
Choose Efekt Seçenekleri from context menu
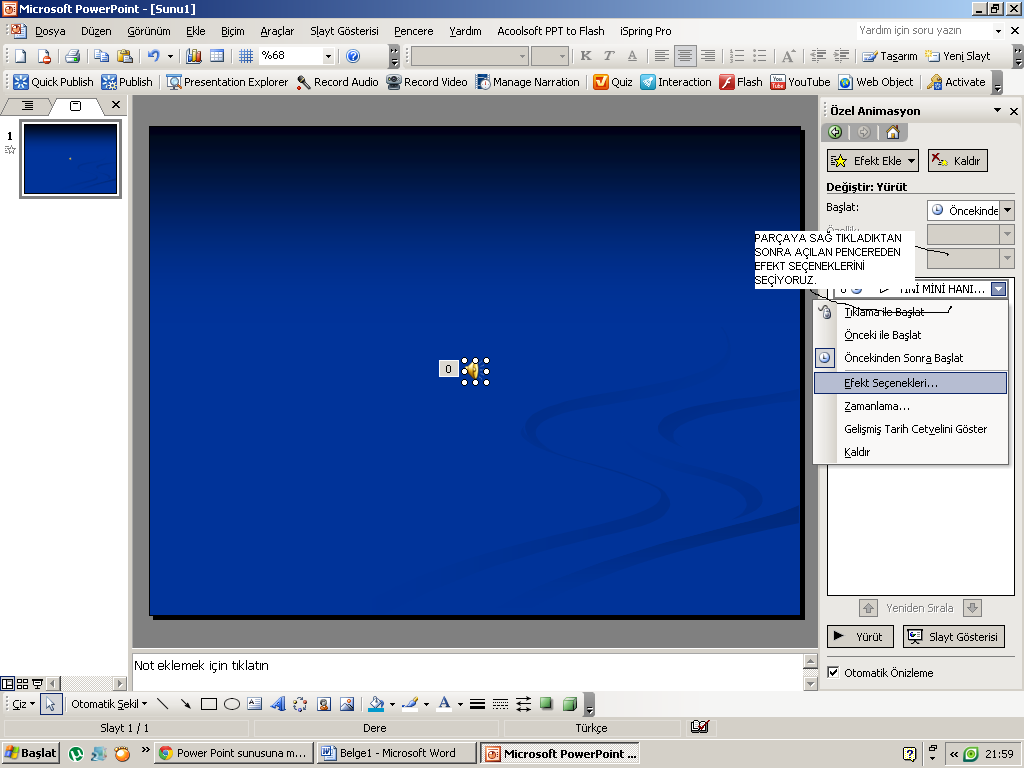pos(890,383)
